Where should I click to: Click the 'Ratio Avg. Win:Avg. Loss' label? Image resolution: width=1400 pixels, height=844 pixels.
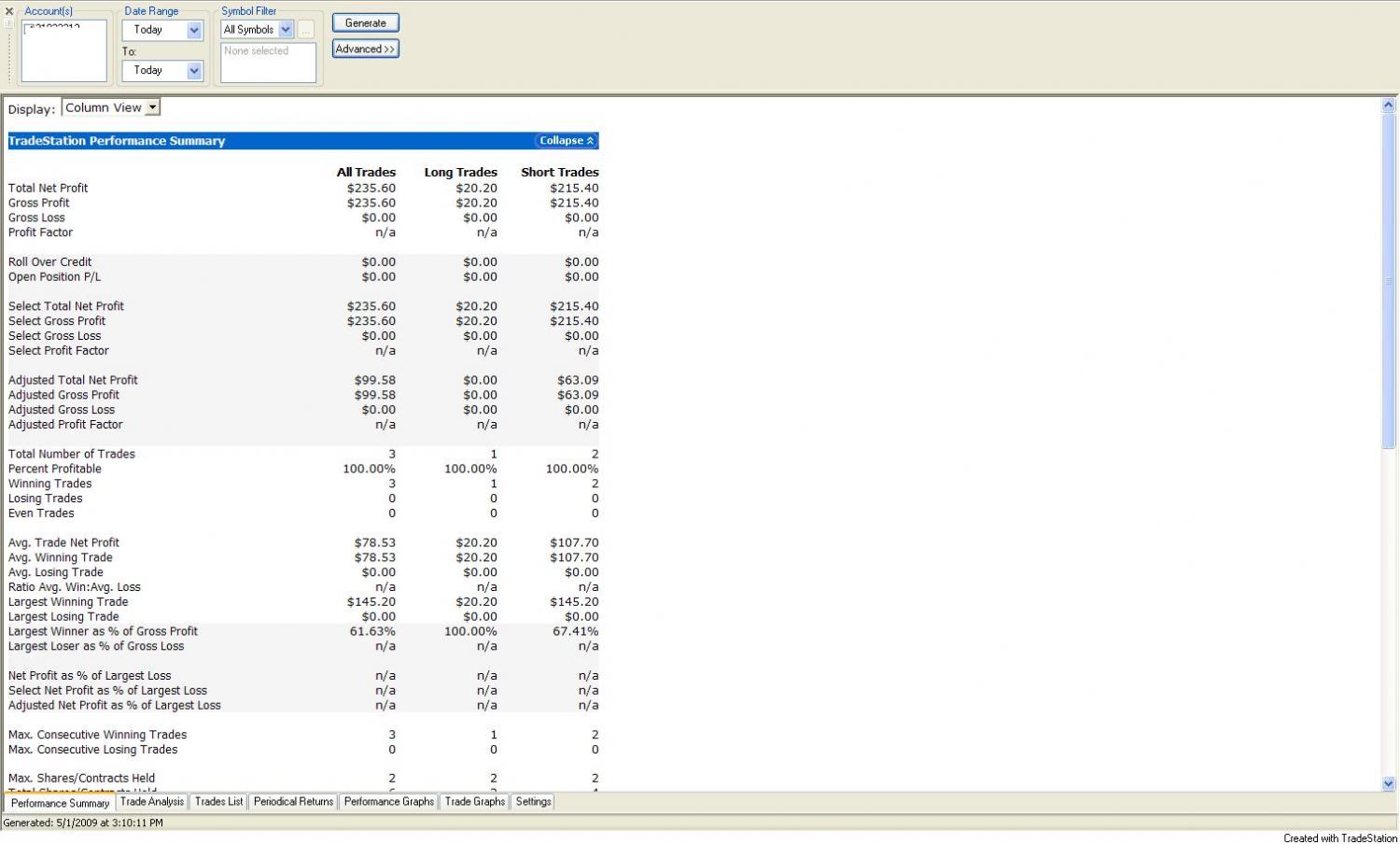click(x=75, y=587)
